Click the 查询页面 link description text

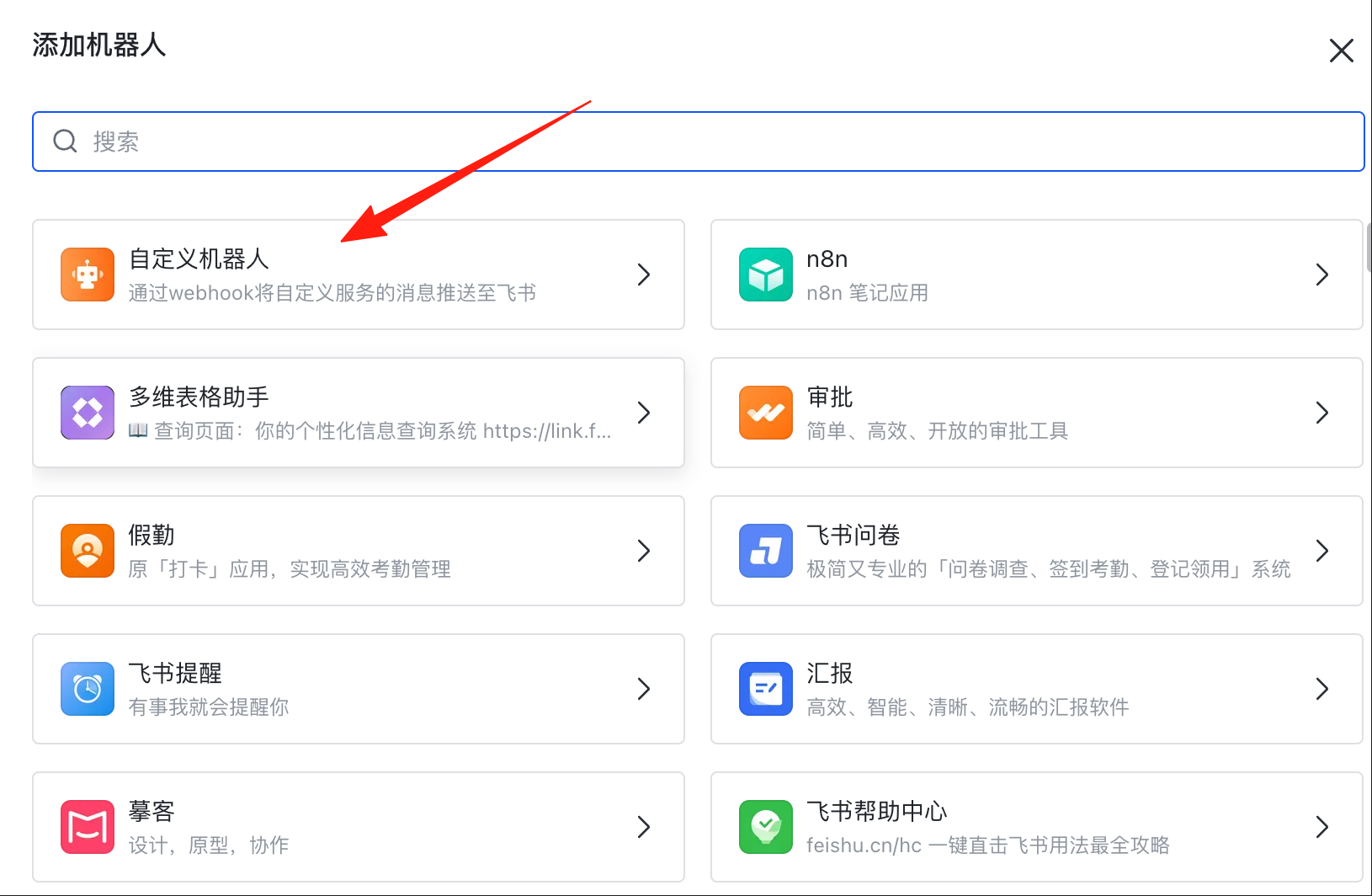tap(370, 431)
